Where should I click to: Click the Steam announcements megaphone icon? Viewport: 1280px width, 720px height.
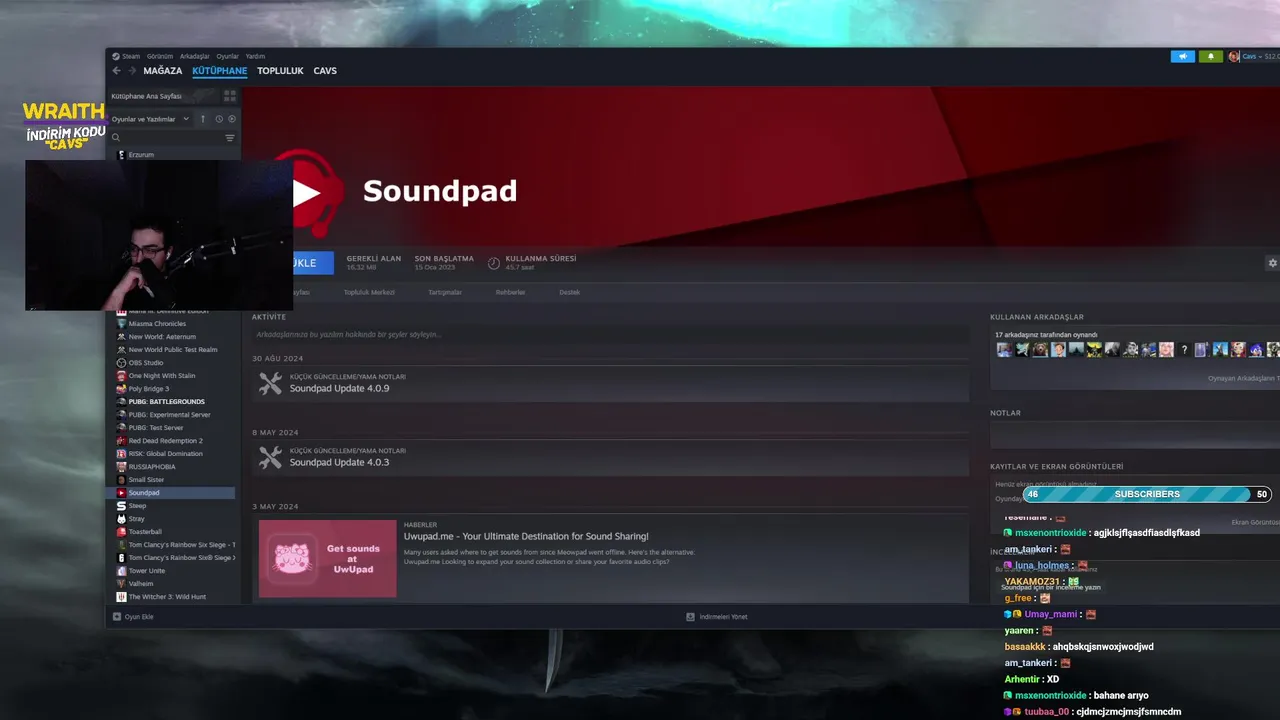tap(1182, 56)
